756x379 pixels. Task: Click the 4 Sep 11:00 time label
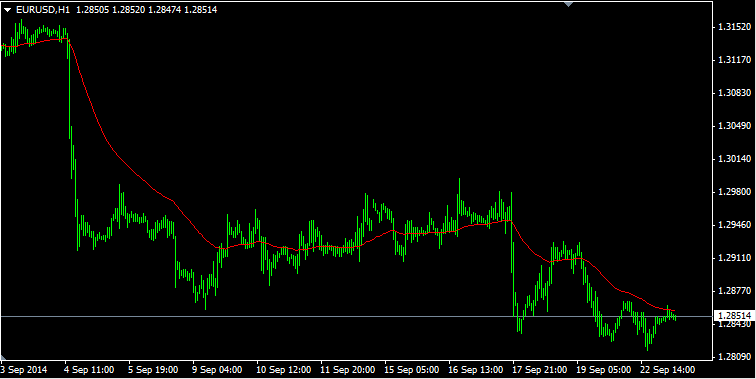pos(90,370)
